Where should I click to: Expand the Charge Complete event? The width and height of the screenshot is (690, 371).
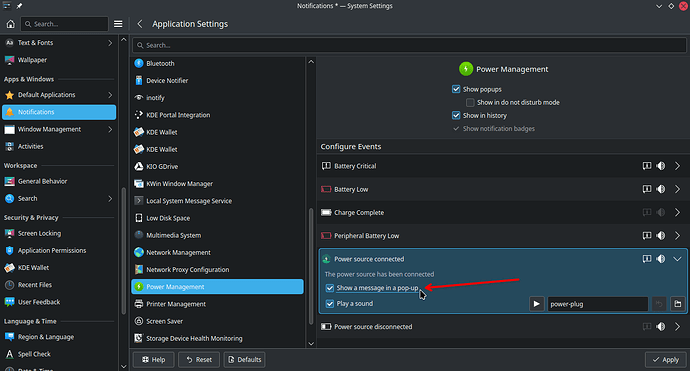pyautogui.click(x=677, y=213)
